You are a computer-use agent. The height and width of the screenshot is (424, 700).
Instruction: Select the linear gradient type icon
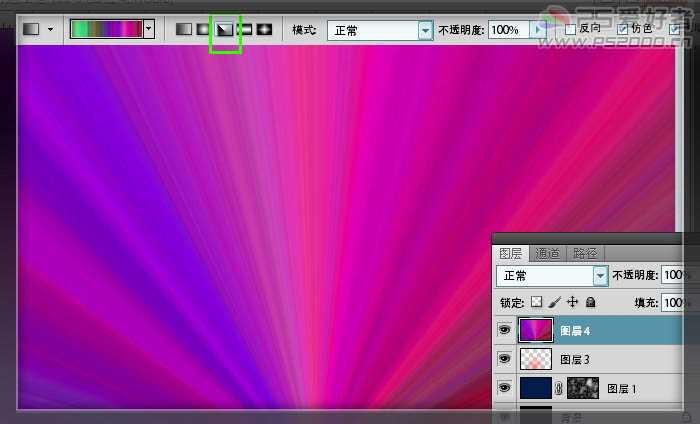click(x=183, y=30)
